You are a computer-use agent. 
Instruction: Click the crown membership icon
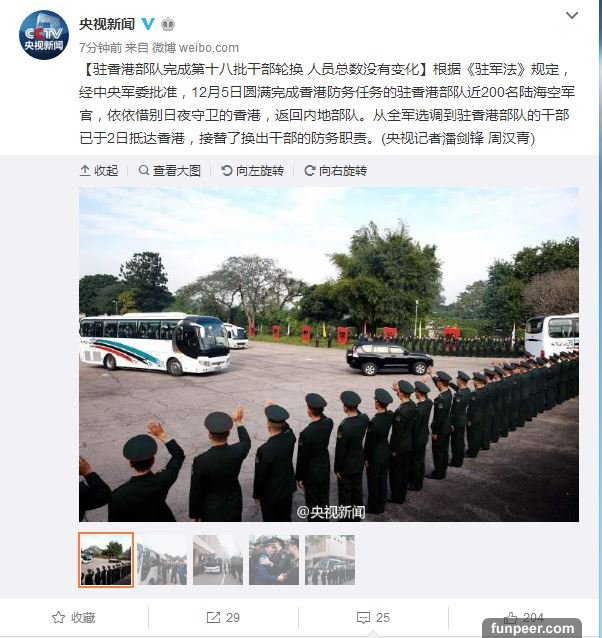pos(168,25)
